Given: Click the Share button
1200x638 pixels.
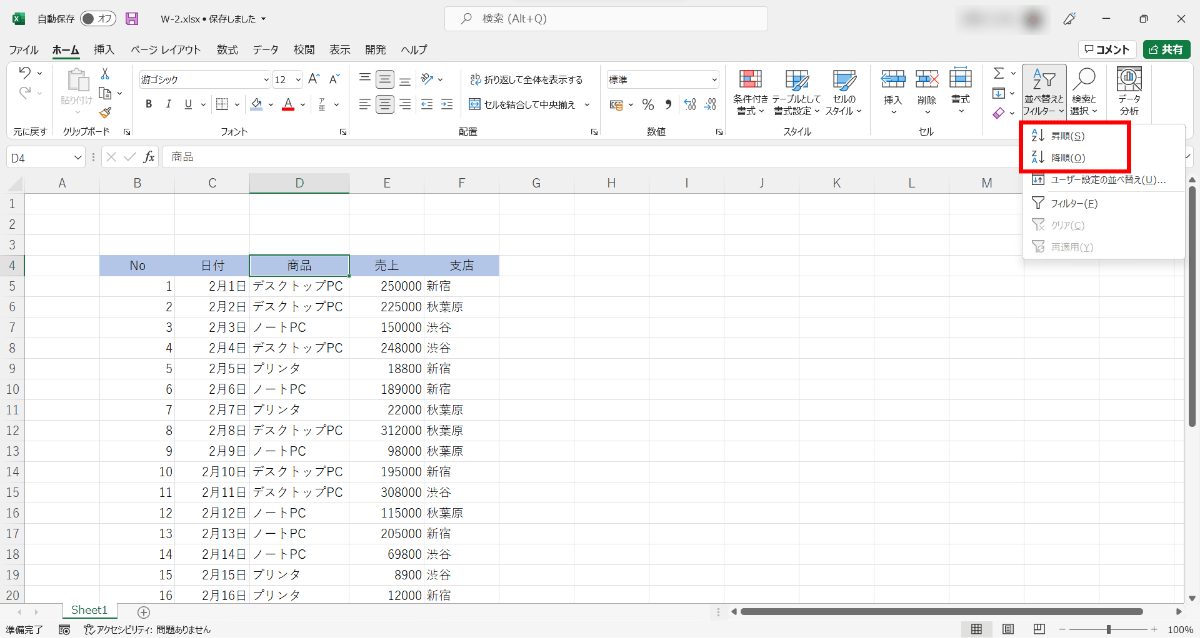Looking at the screenshot, I should [x=1166, y=50].
